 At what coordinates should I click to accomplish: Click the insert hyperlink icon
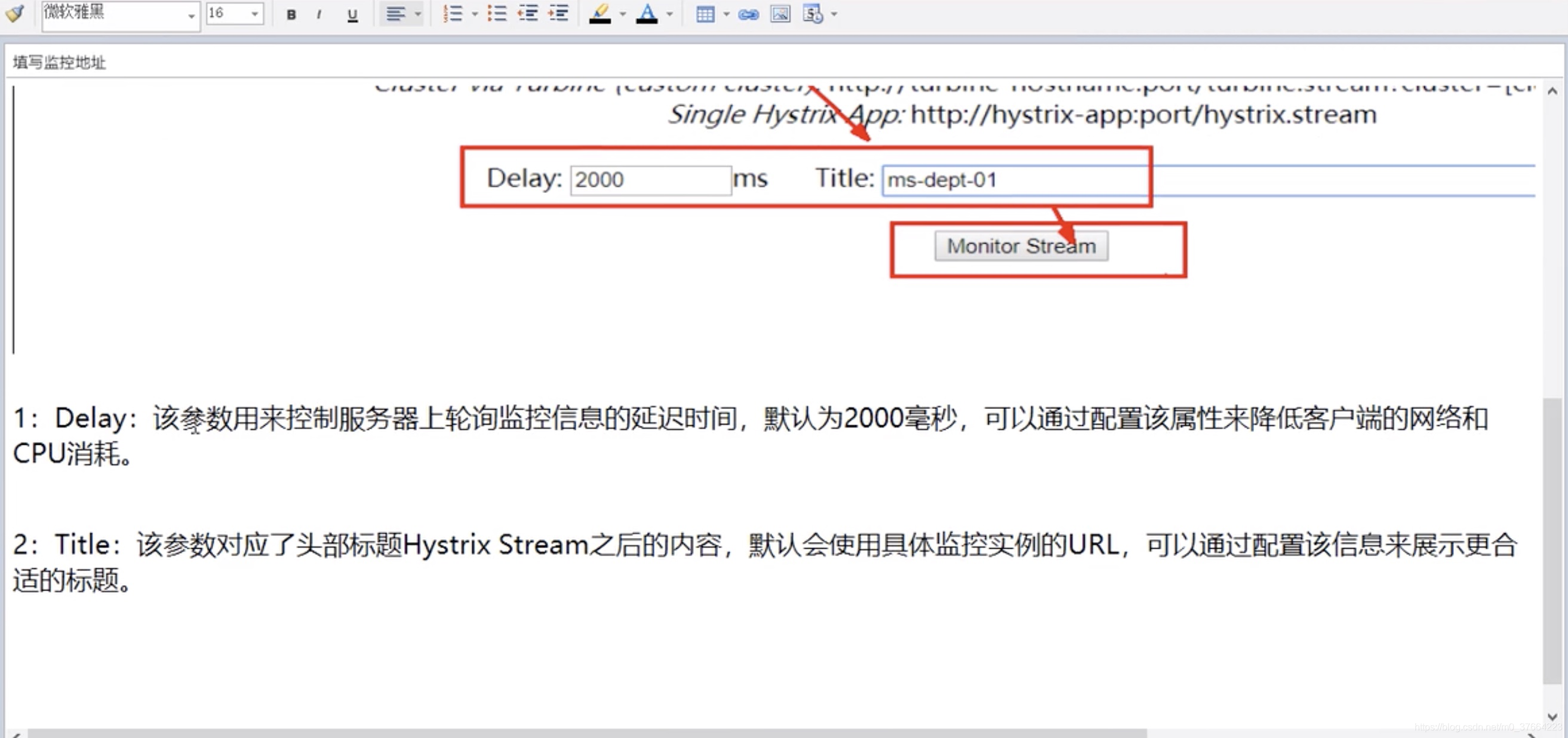point(748,14)
